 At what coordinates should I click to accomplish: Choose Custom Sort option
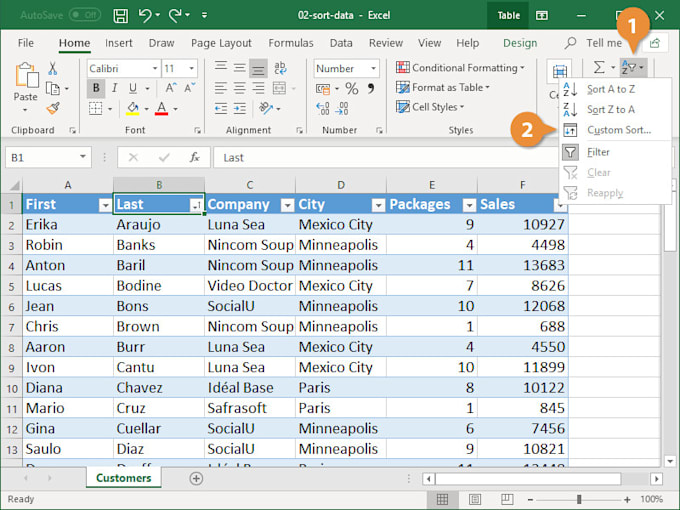618,130
